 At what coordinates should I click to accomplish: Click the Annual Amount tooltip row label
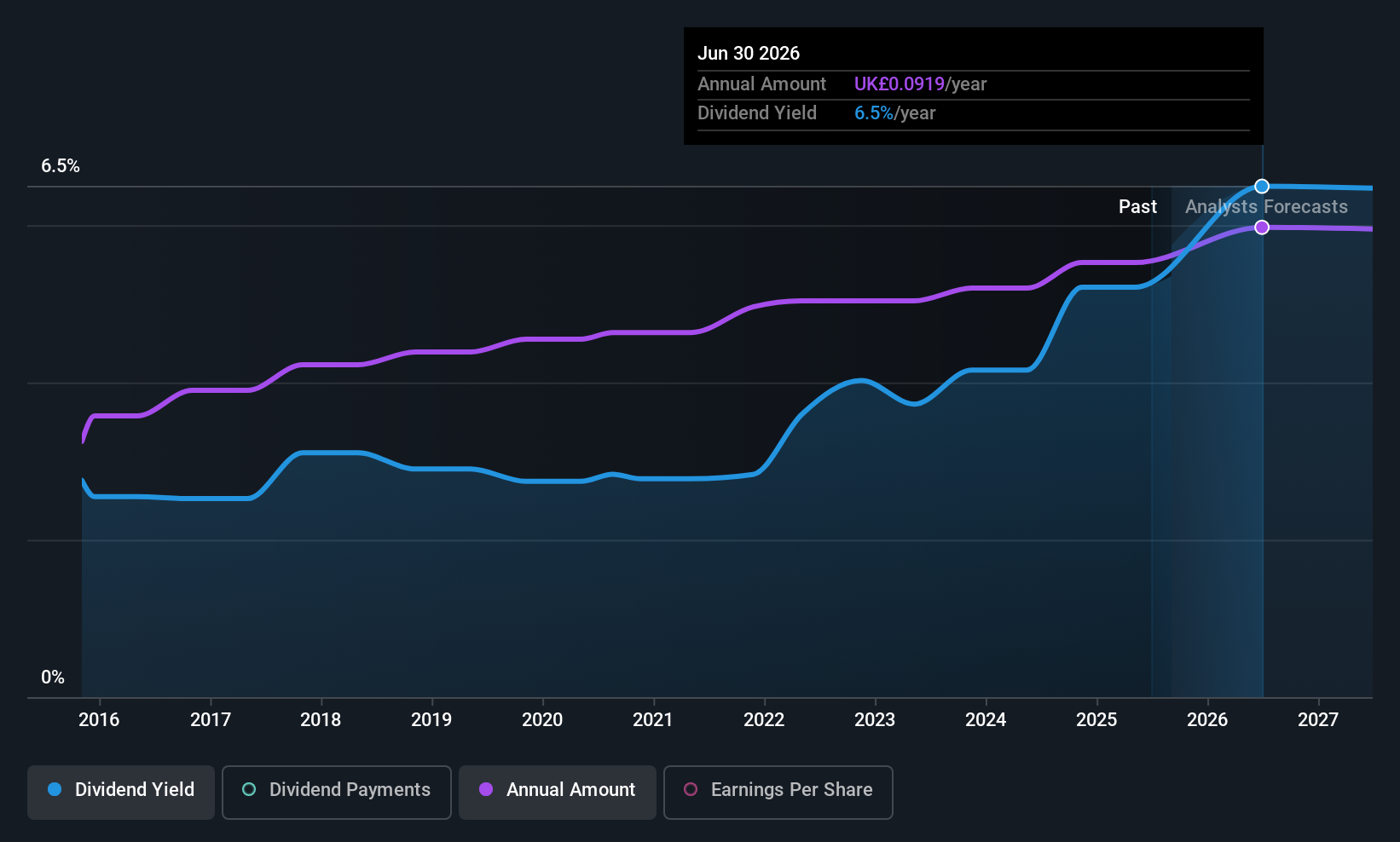pyautogui.click(x=761, y=84)
